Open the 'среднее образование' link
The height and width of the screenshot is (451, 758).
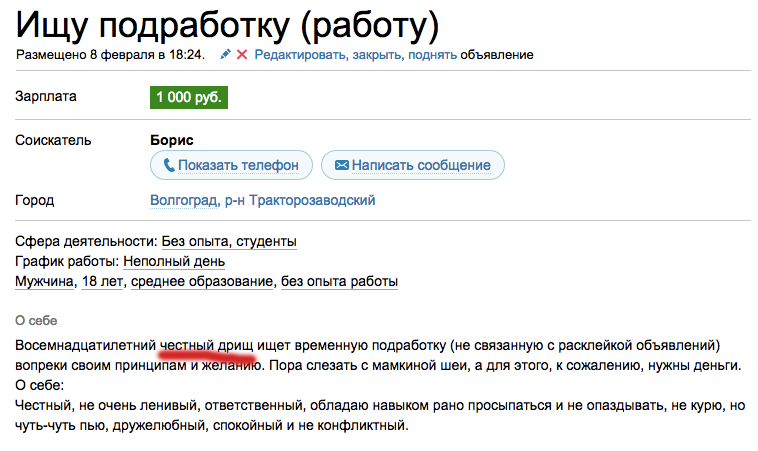pyautogui.click(x=202, y=281)
